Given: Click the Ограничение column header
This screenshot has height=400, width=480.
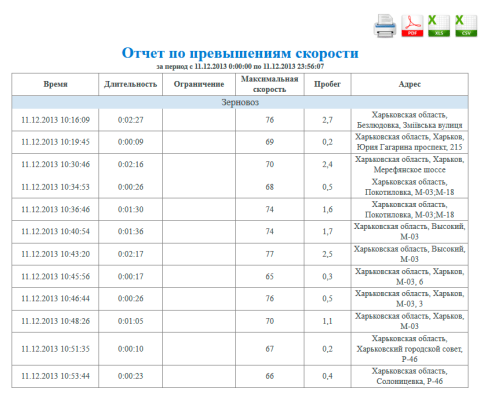Looking at the screenshot, I should click(x=199, y=84).
